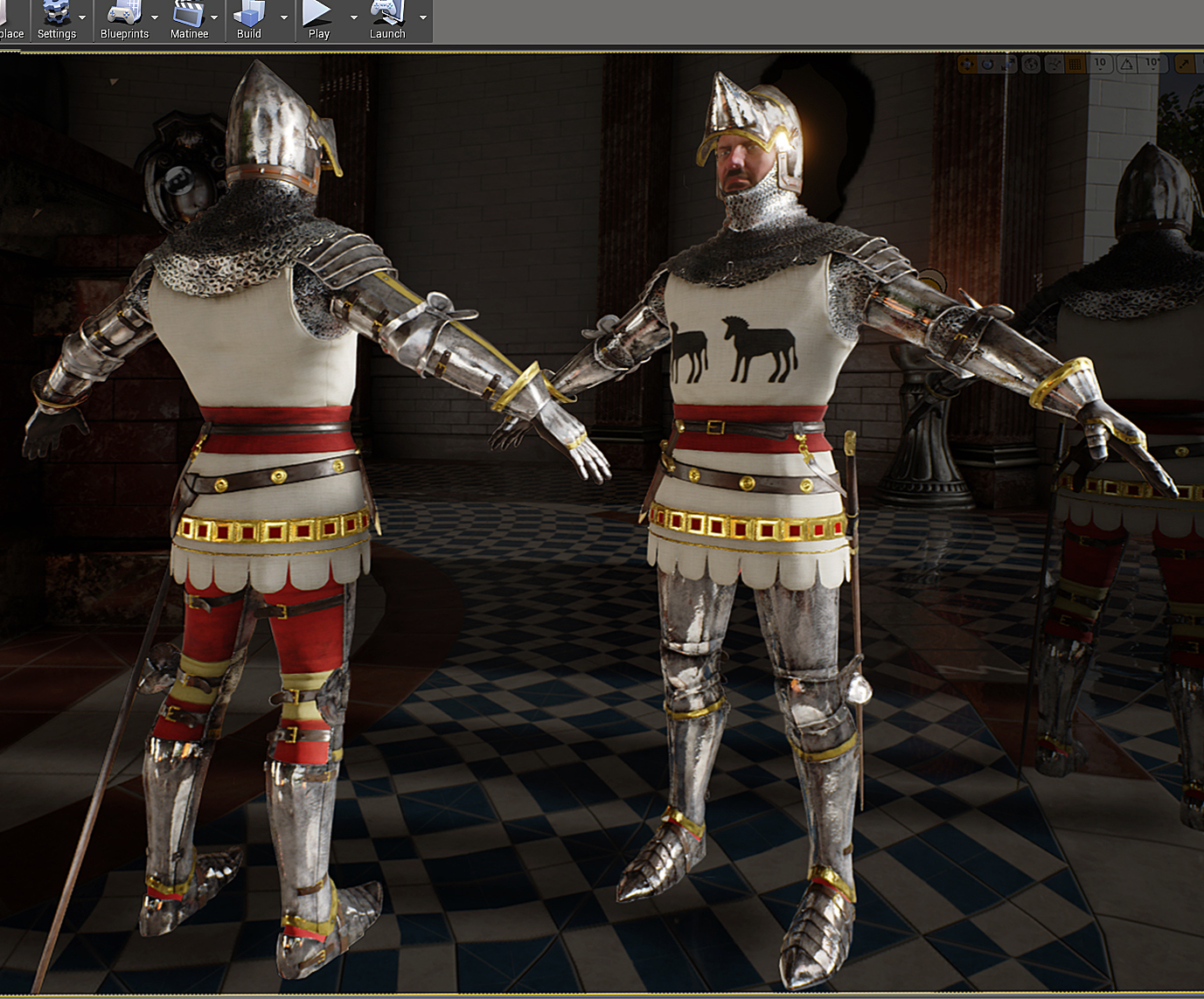The image size is (1204, 999).
Task: Select the Scale transform mode in viewport
Action: click(x=1008, y=64)
